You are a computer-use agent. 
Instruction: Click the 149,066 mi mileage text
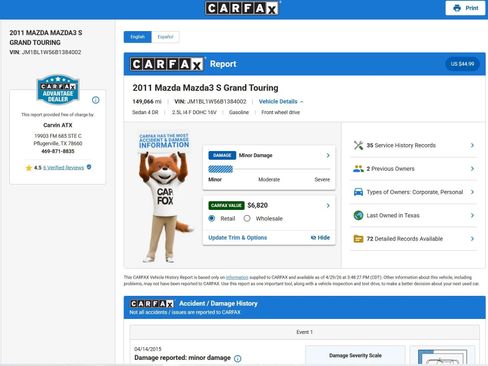point(147,101)
